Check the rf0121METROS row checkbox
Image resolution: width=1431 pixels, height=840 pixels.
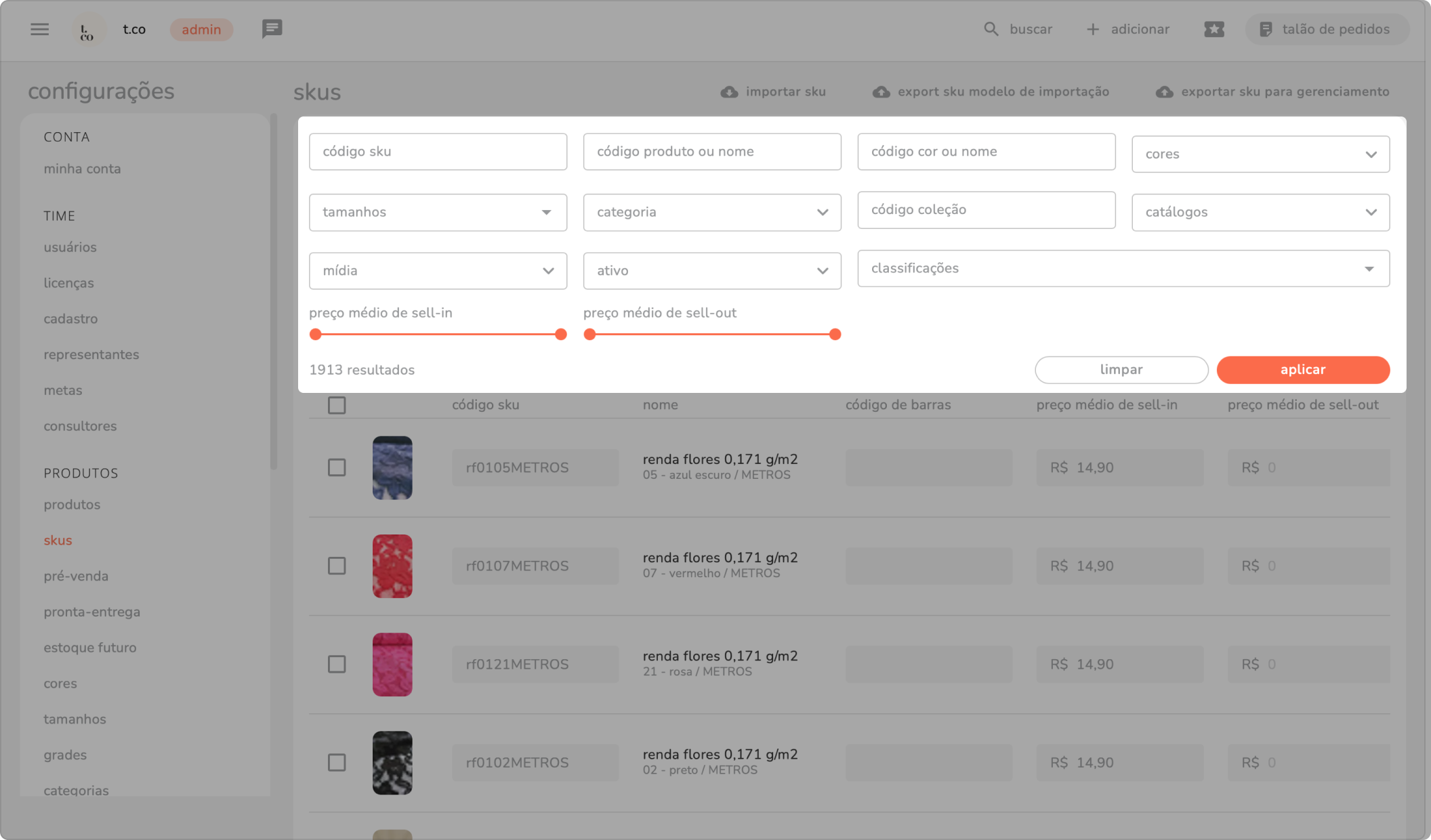coord(337,664)
